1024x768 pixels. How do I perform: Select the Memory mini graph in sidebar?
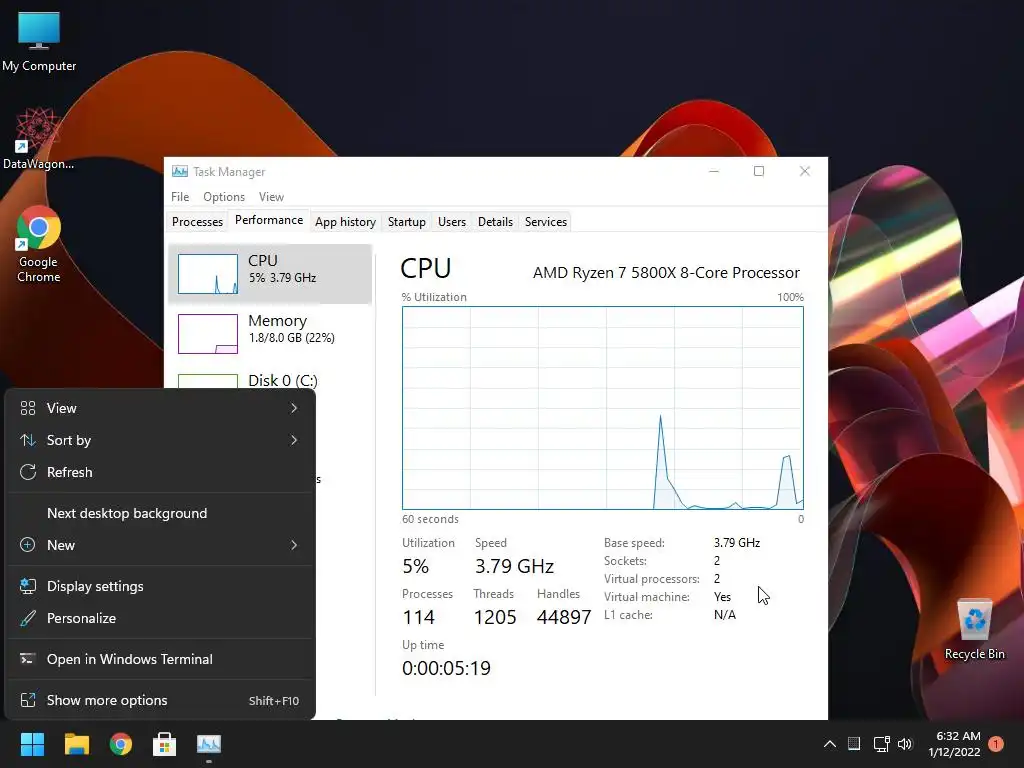(x=208, y=334)
